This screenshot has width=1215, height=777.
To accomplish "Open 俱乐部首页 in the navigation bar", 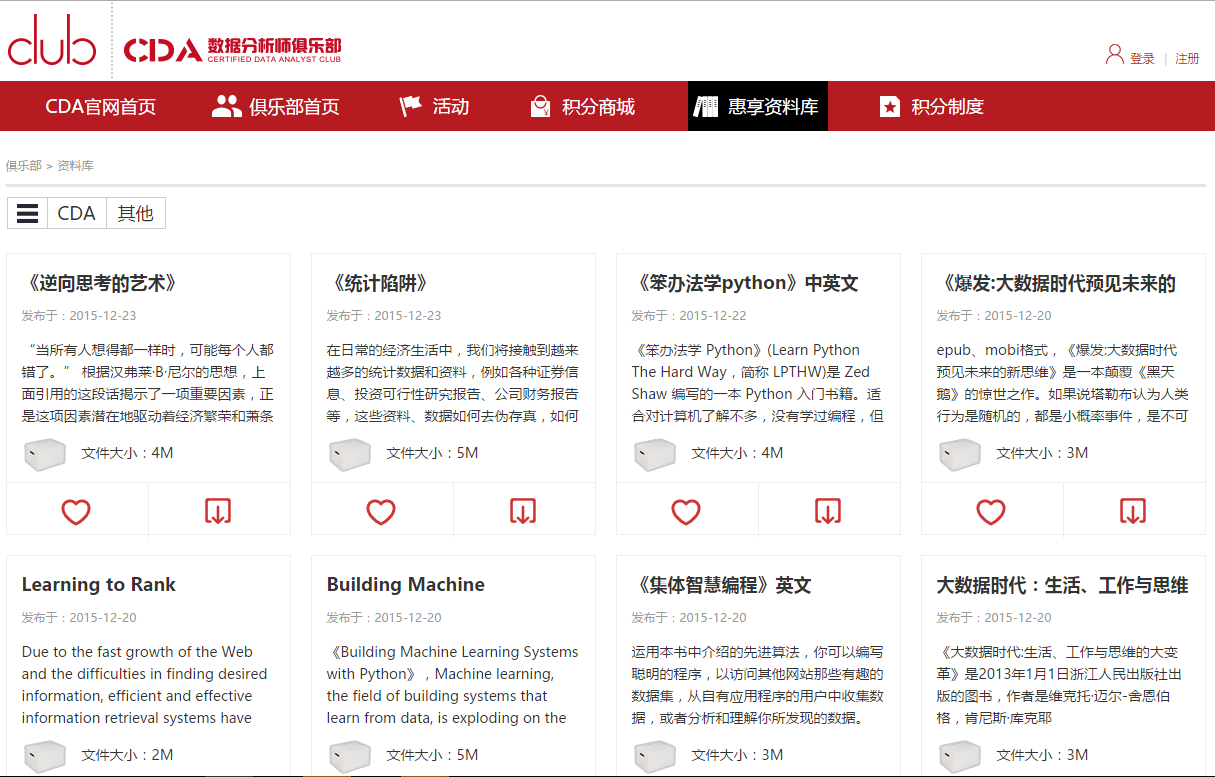I will pyautogui.click(x=275, y=106).
